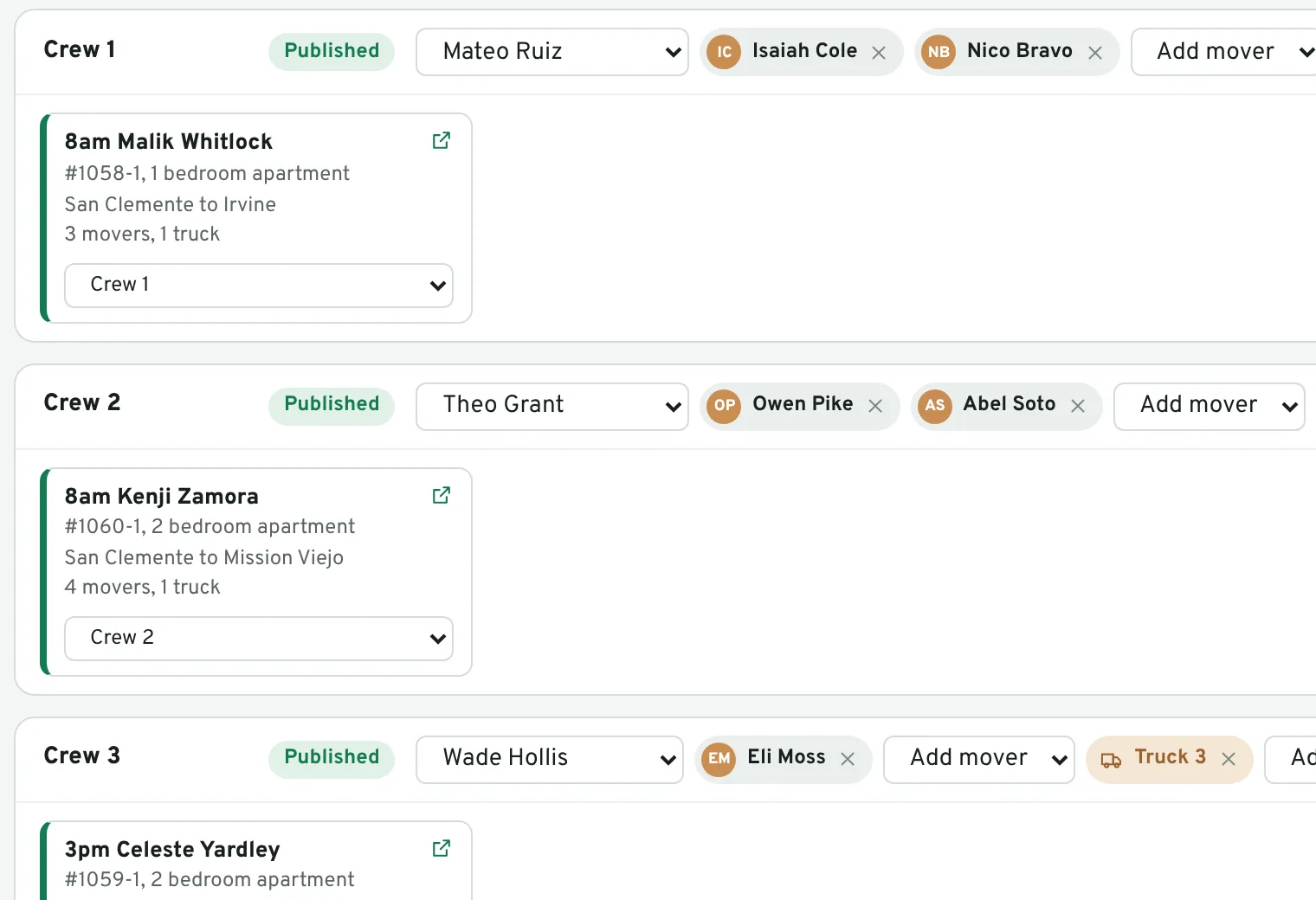Open Kenji Zamora job external link icon
The width and height of the screenshot is (1316, 900).
coord(442,495)
